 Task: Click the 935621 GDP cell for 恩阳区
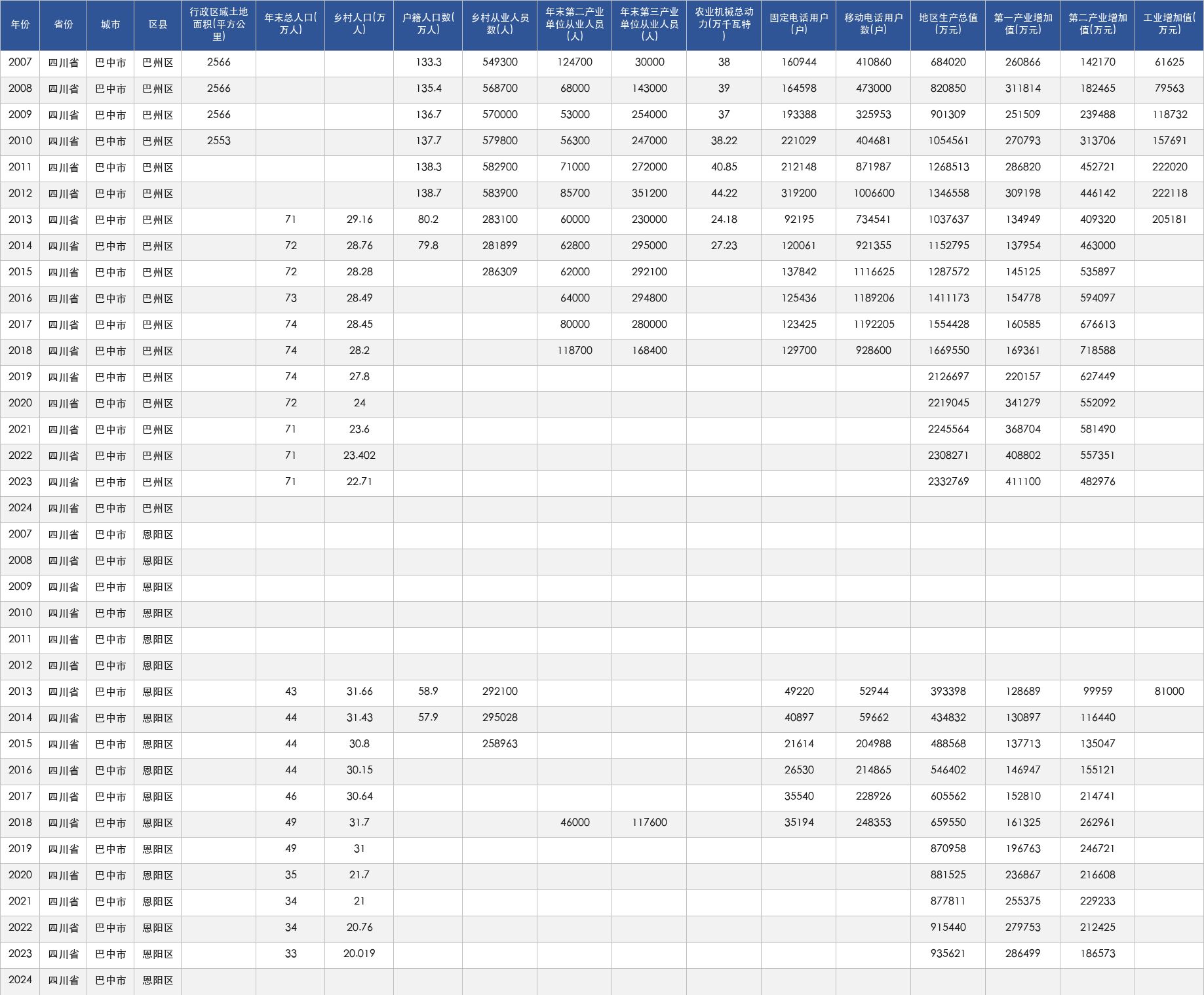pyautogui.click(x=948, y=954)
